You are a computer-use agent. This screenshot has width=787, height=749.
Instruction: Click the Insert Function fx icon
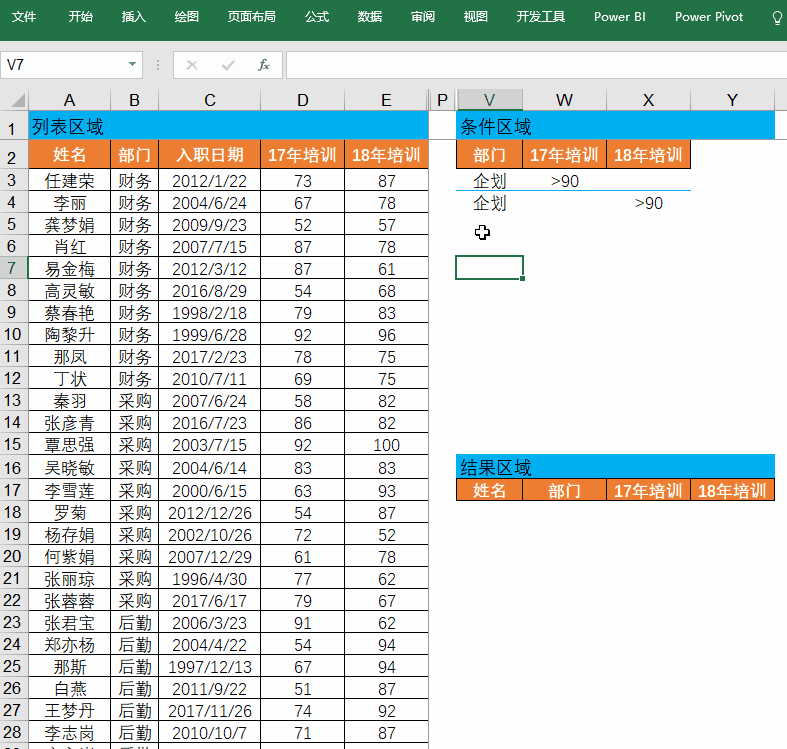[x=264, y=65]
